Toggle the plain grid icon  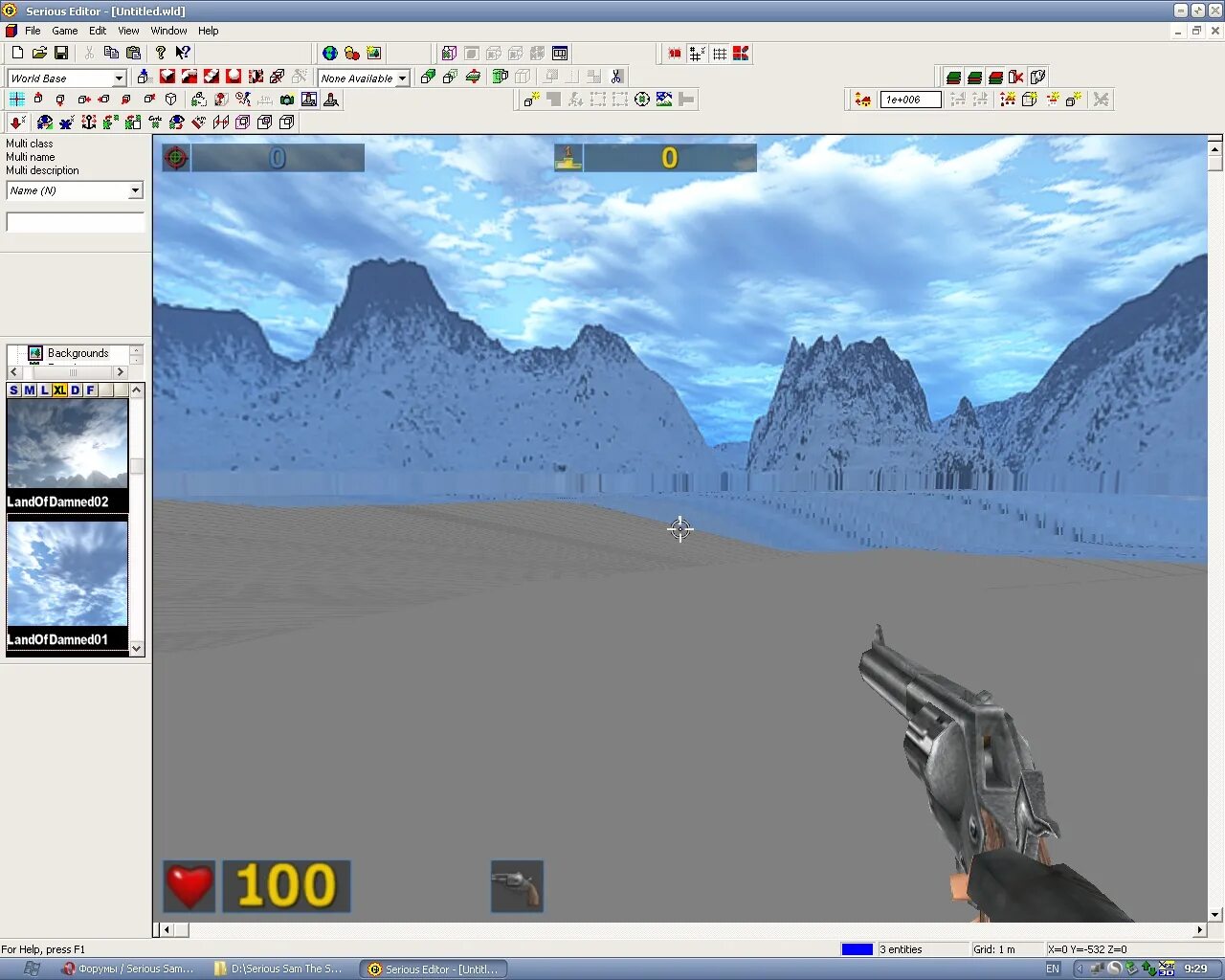[x=720, y=53]
